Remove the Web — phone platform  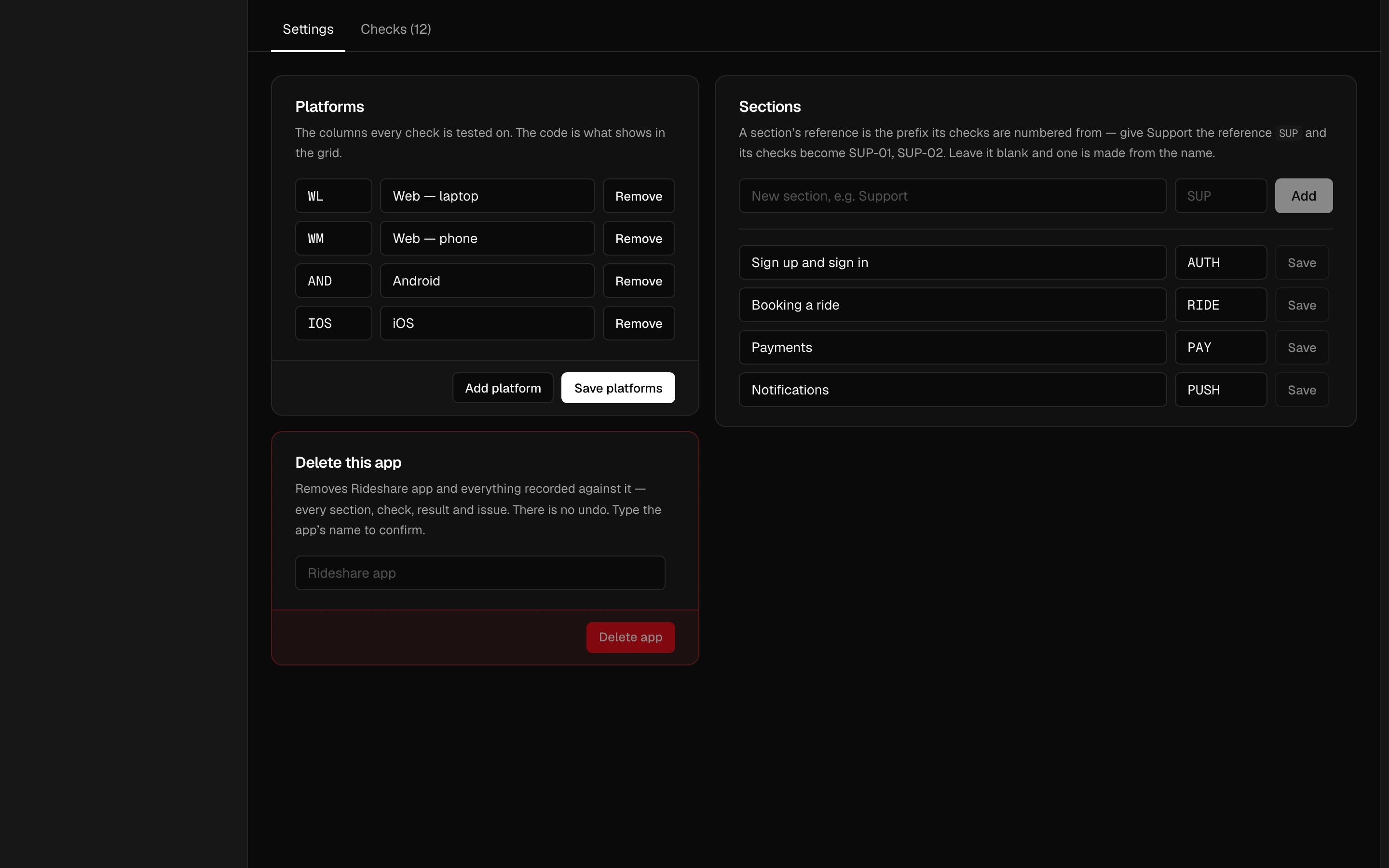click(x=638, y=238)
